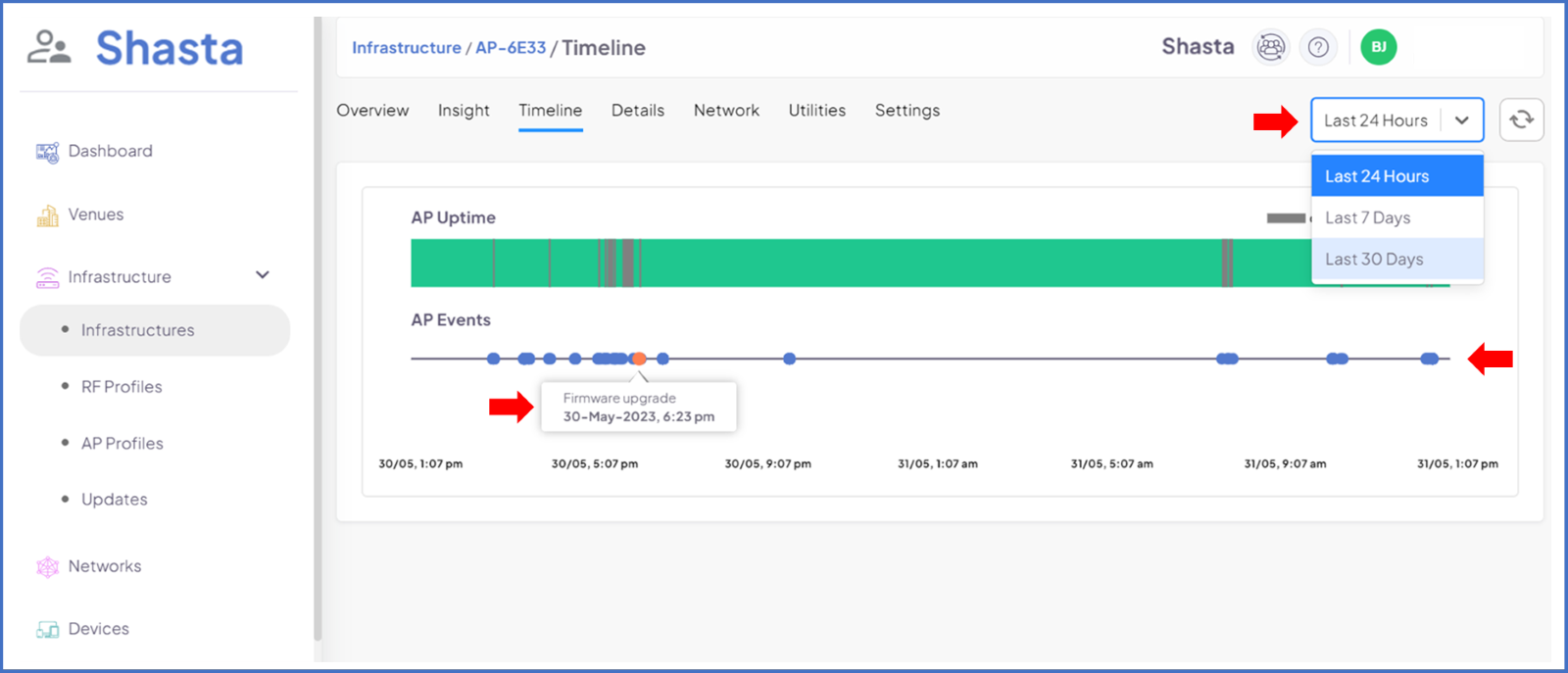Open AP Profiles submenu item
The height and width of the screenshot is (673, 1568).
click(x=122, y=444)
